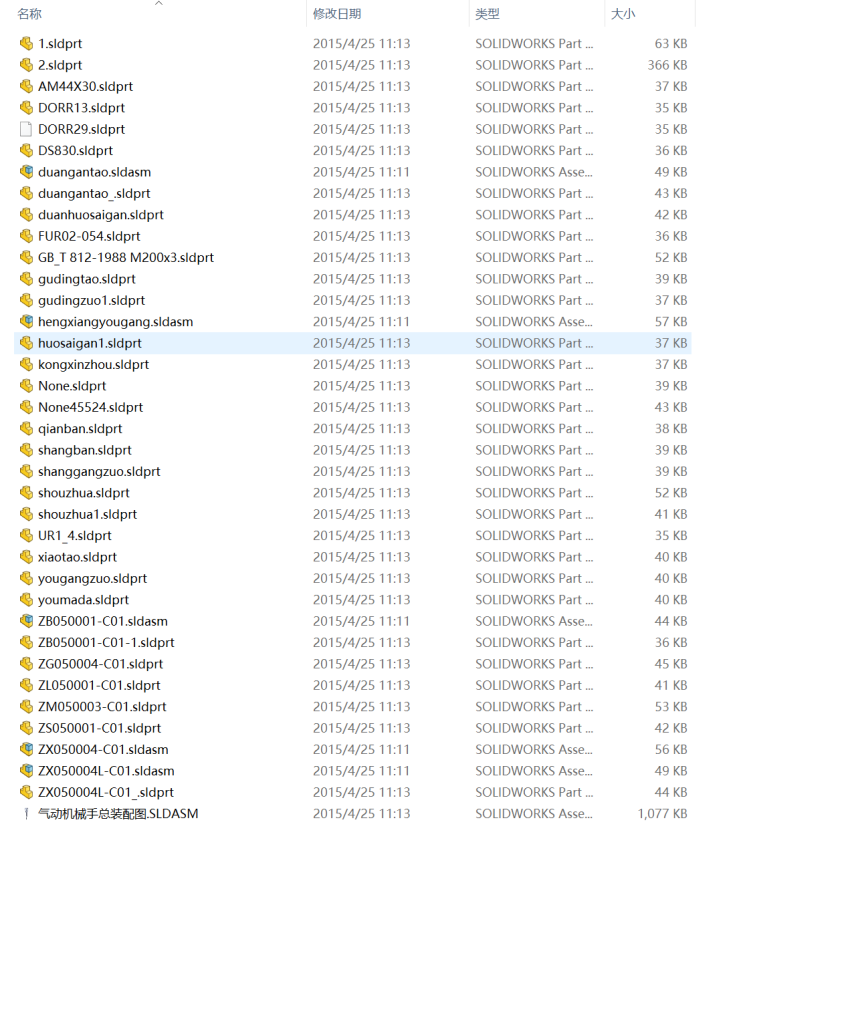Image resolution: width=844 pixels, height=1024 pixels.
Task: Click the duangantao.sldasm assembly icon
Action: 26,172
